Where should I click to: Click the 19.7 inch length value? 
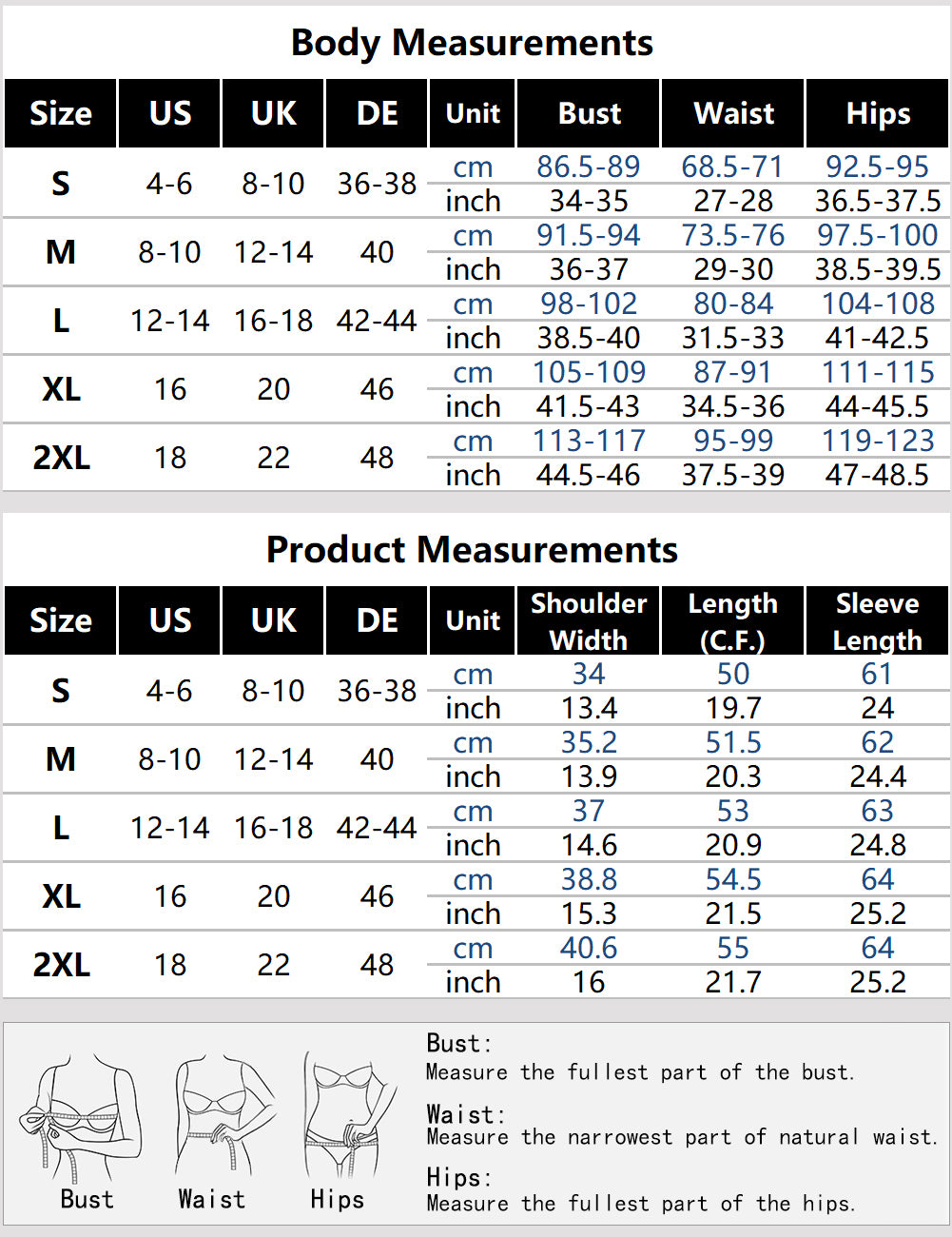click(x=733, y=708)
